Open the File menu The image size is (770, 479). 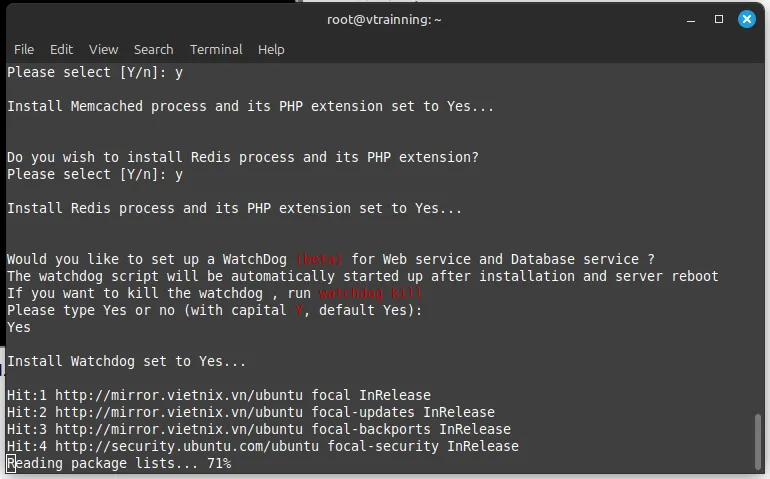click(x=24, y=49)
